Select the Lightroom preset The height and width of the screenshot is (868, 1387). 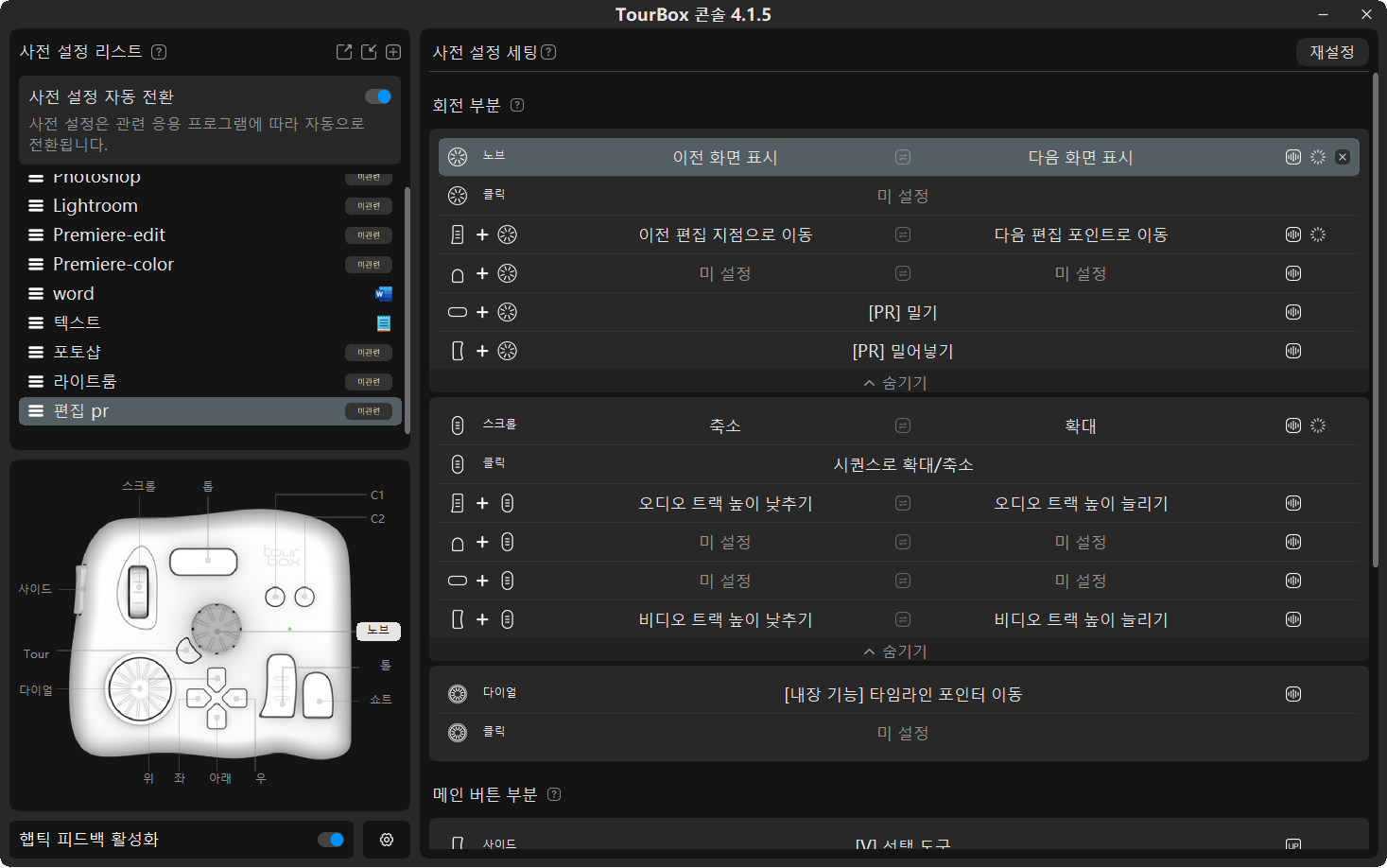(x=210, y=206)
